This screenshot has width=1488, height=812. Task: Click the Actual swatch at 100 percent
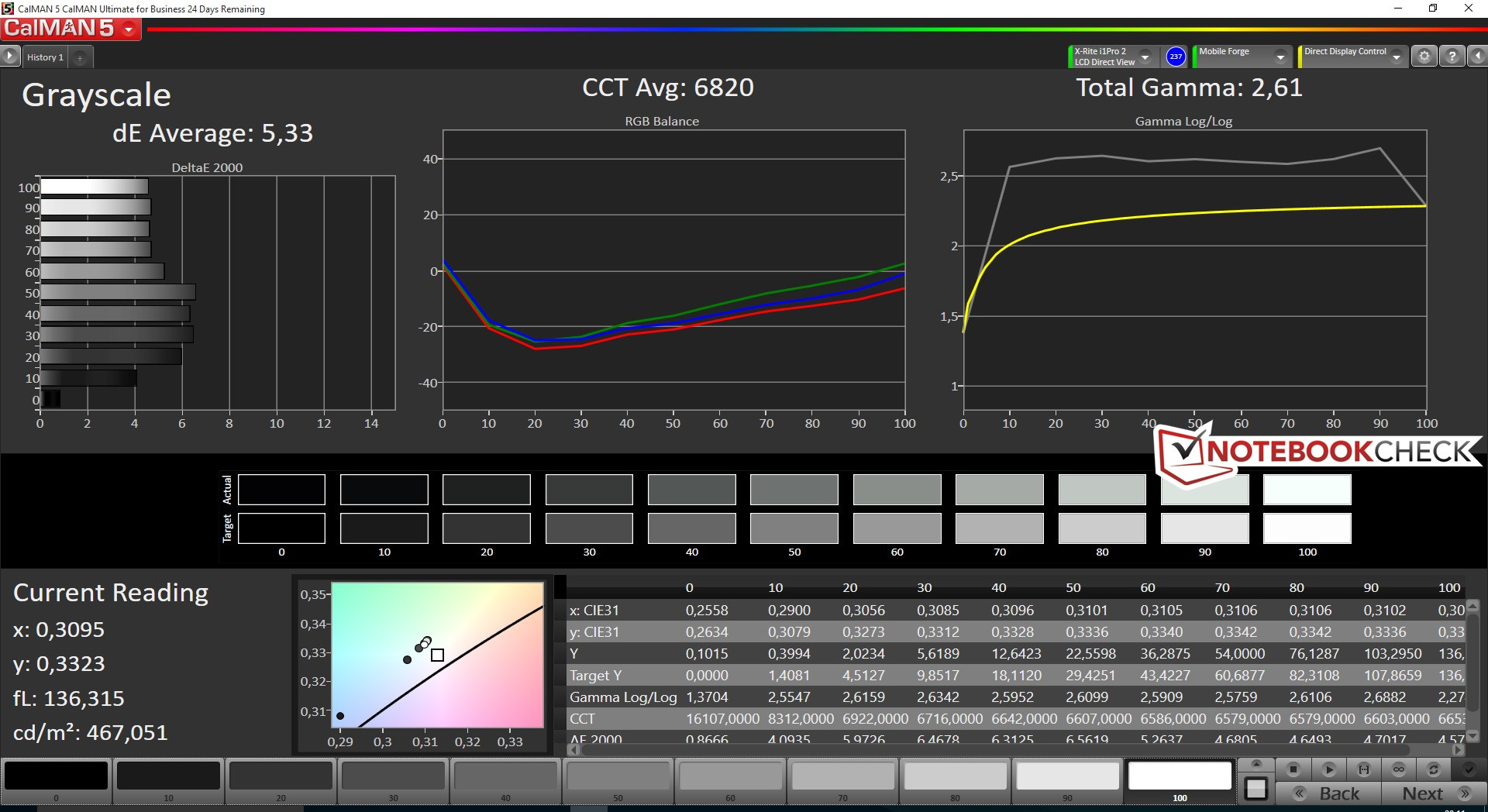click(x=1307, y=490)
